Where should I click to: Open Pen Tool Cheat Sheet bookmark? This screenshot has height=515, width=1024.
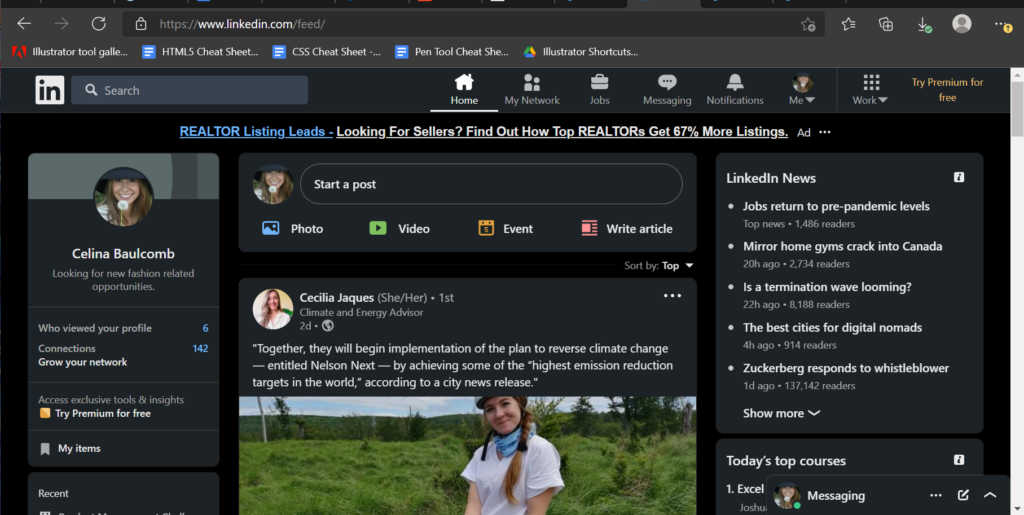click(452, 52)
